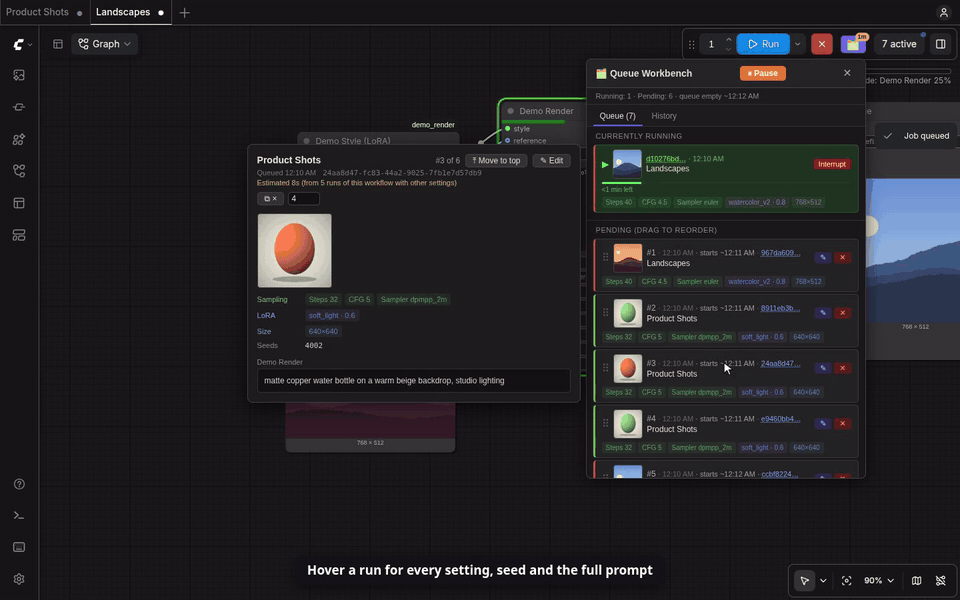Click the copies count field showing 4

(x=303, y=198)
